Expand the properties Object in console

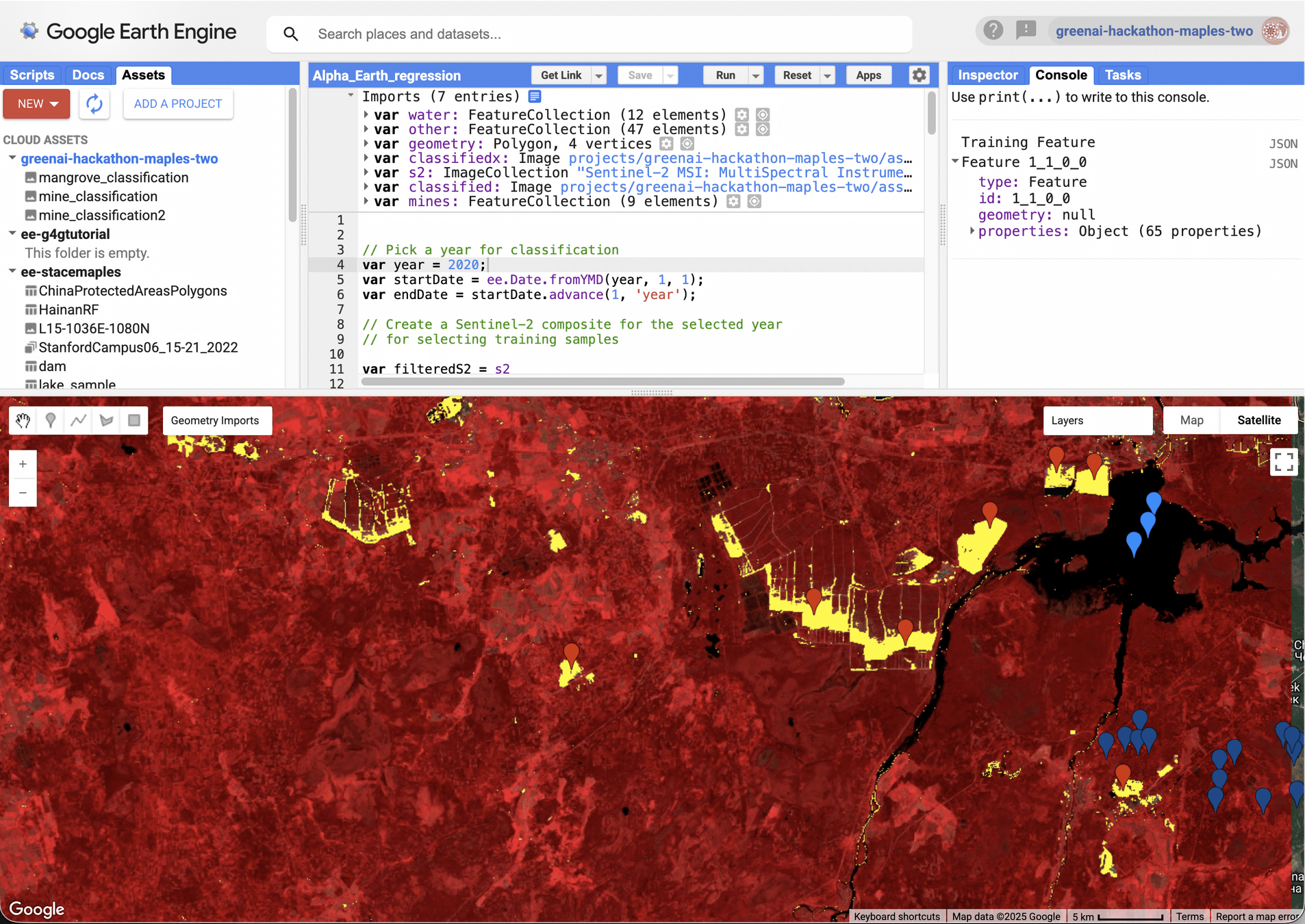(x=972, y=231)
